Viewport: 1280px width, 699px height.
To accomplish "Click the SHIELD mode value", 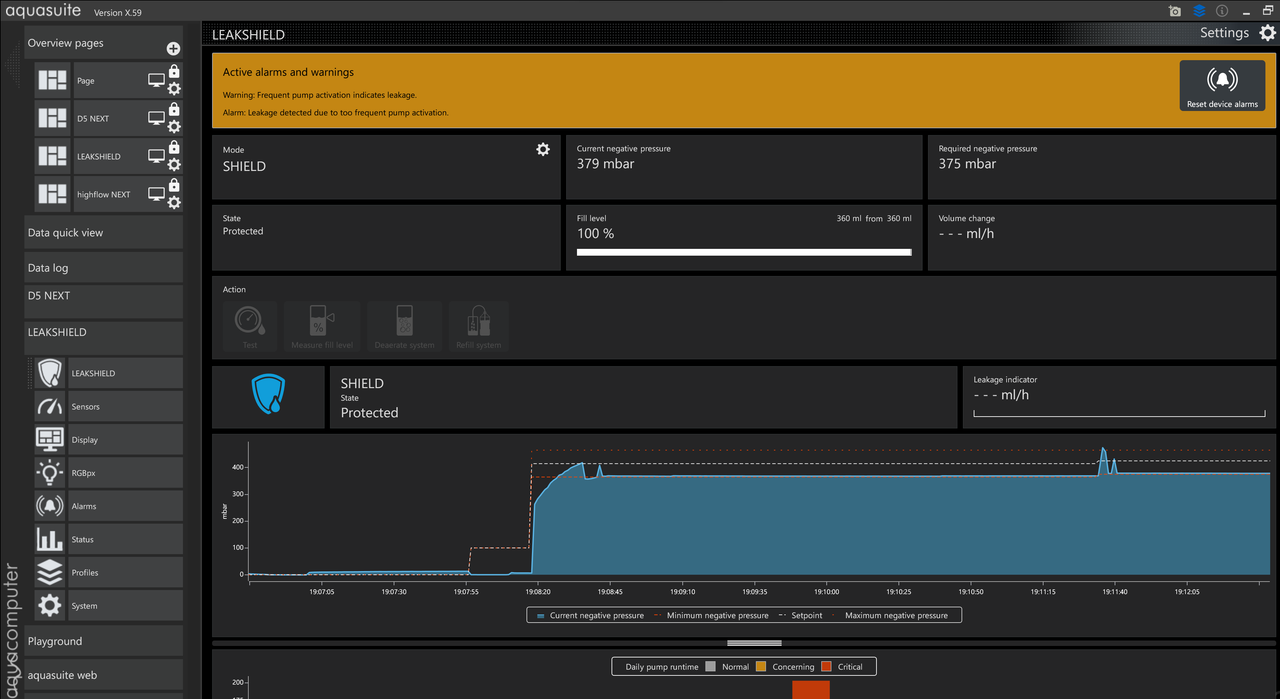I will click(244, 167).
